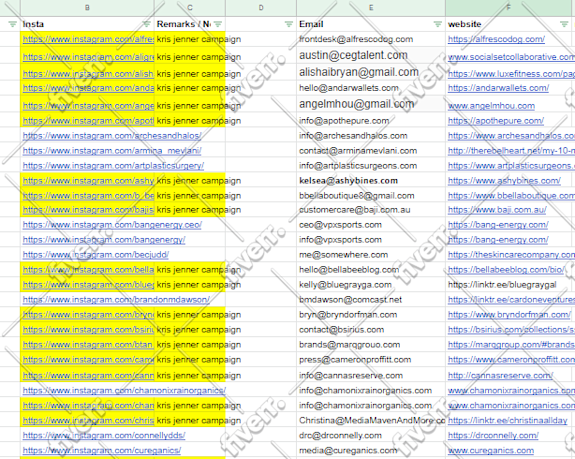The height and width of the screenshot is (459, 575).
Task: Select column E header
Action: [371, 8]
